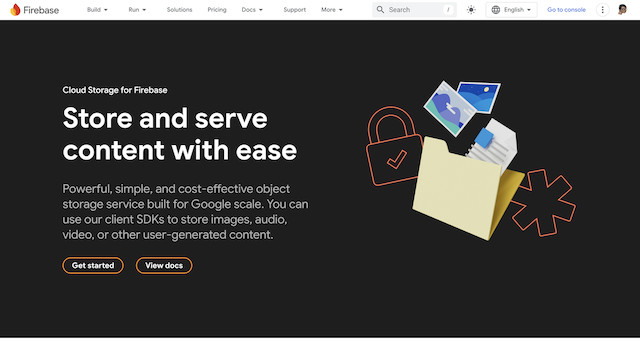The width and height of the screenshot is (640, 363).
Task: Toggle the light/dark theme sun icon
Action: (x=471, y=10)
